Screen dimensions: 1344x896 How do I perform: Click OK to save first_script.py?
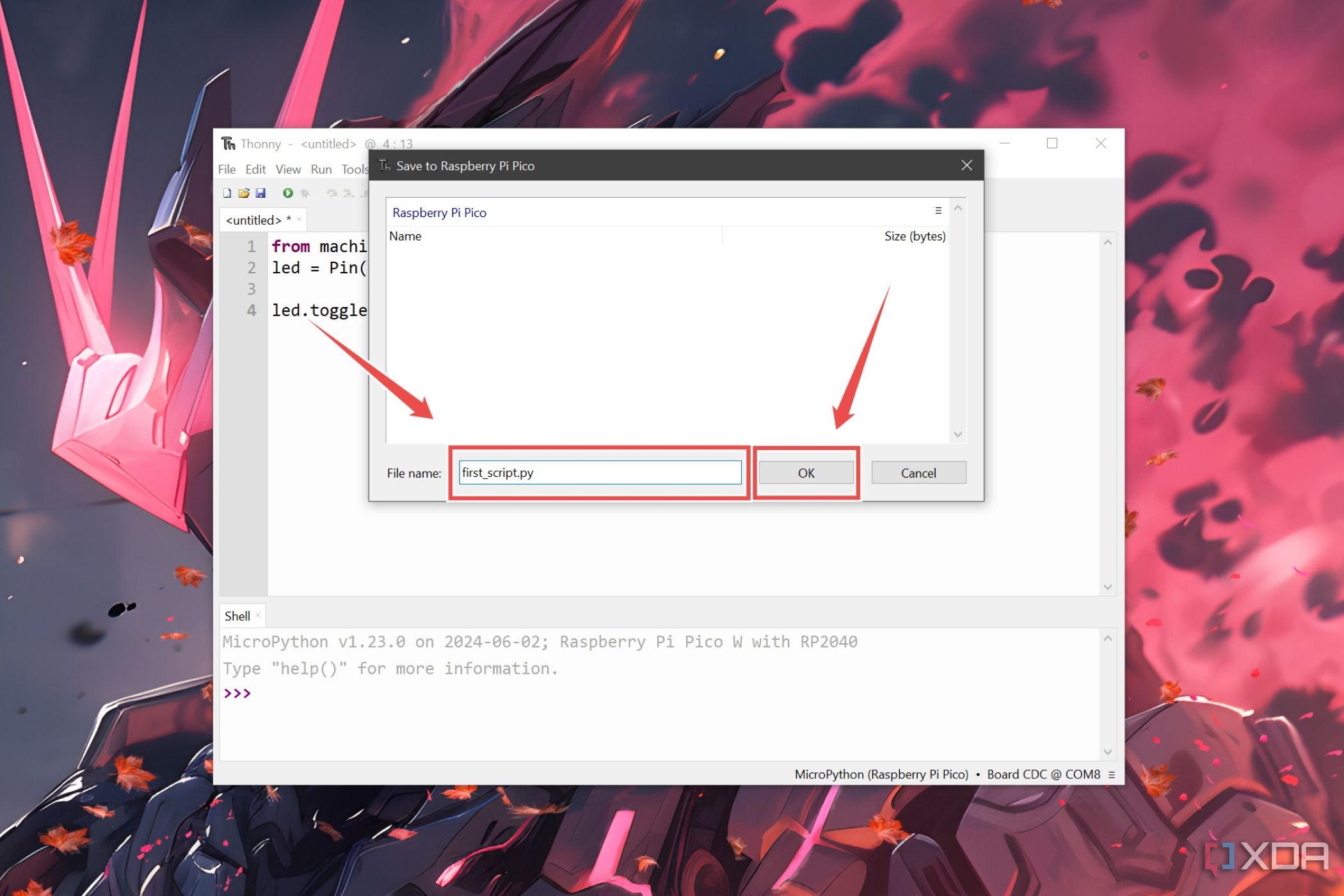point(806,472)
